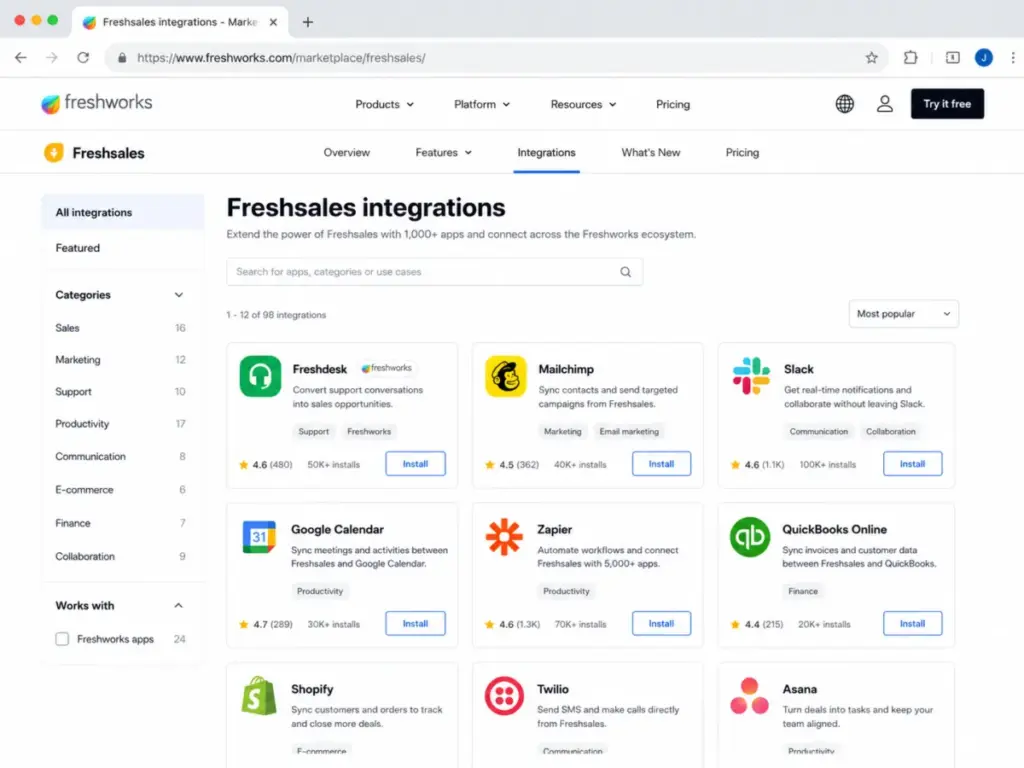Collapse the Works with section
Screen dimensions: 1024x768
pyautogui.click(x=178, y=606)
